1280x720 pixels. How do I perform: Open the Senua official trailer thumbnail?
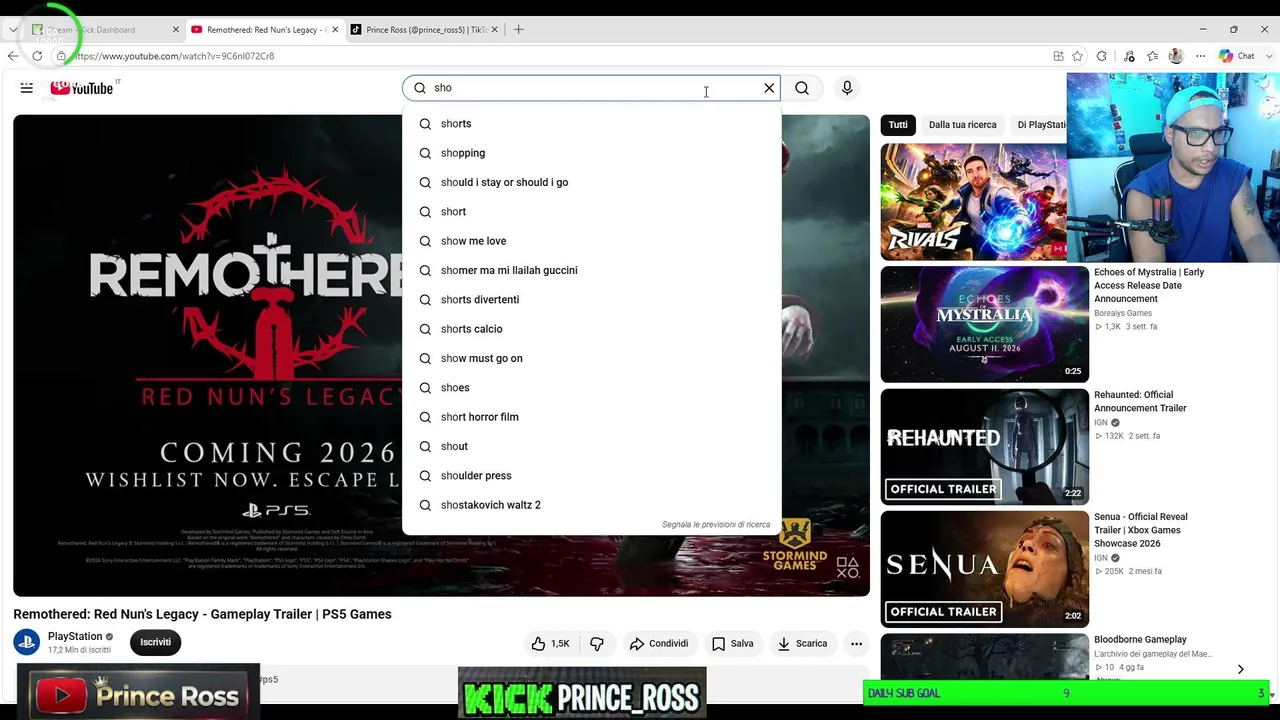tap(984, 569)
